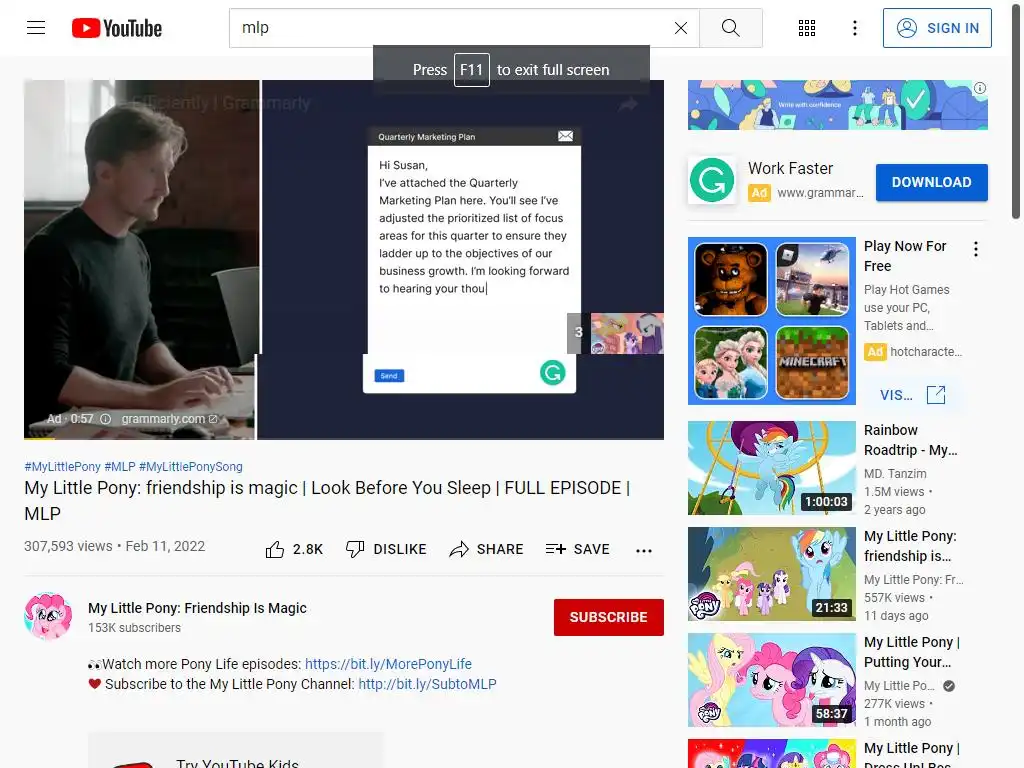The width and height of the screenshot is (1024, 768).
Task: Open options menu for Play Now ad
Action: [976, 249]
